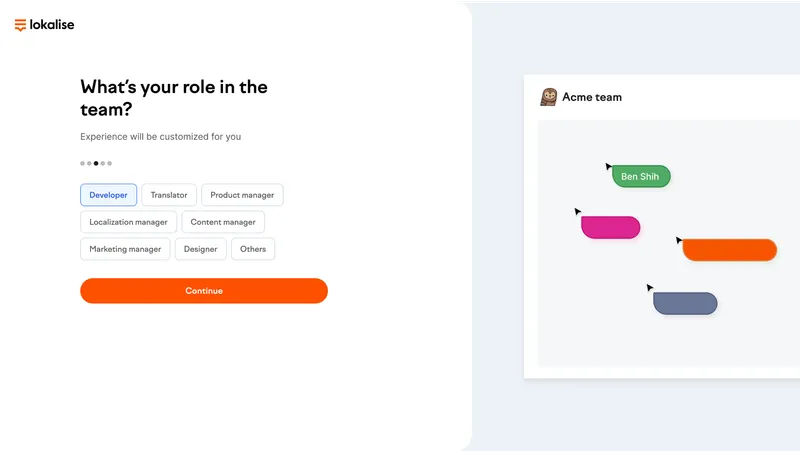Image resolution: width=800 pixels, height=451 pixels.
Task: Pick the Designer role chip
Action: pyautogui.click(x=200, y=249)
